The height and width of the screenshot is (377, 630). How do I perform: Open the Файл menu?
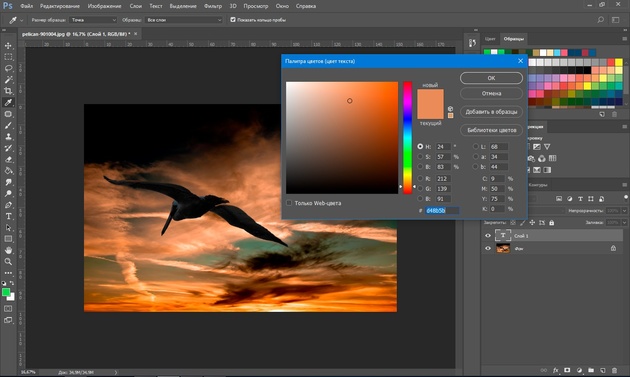point(27,6)
